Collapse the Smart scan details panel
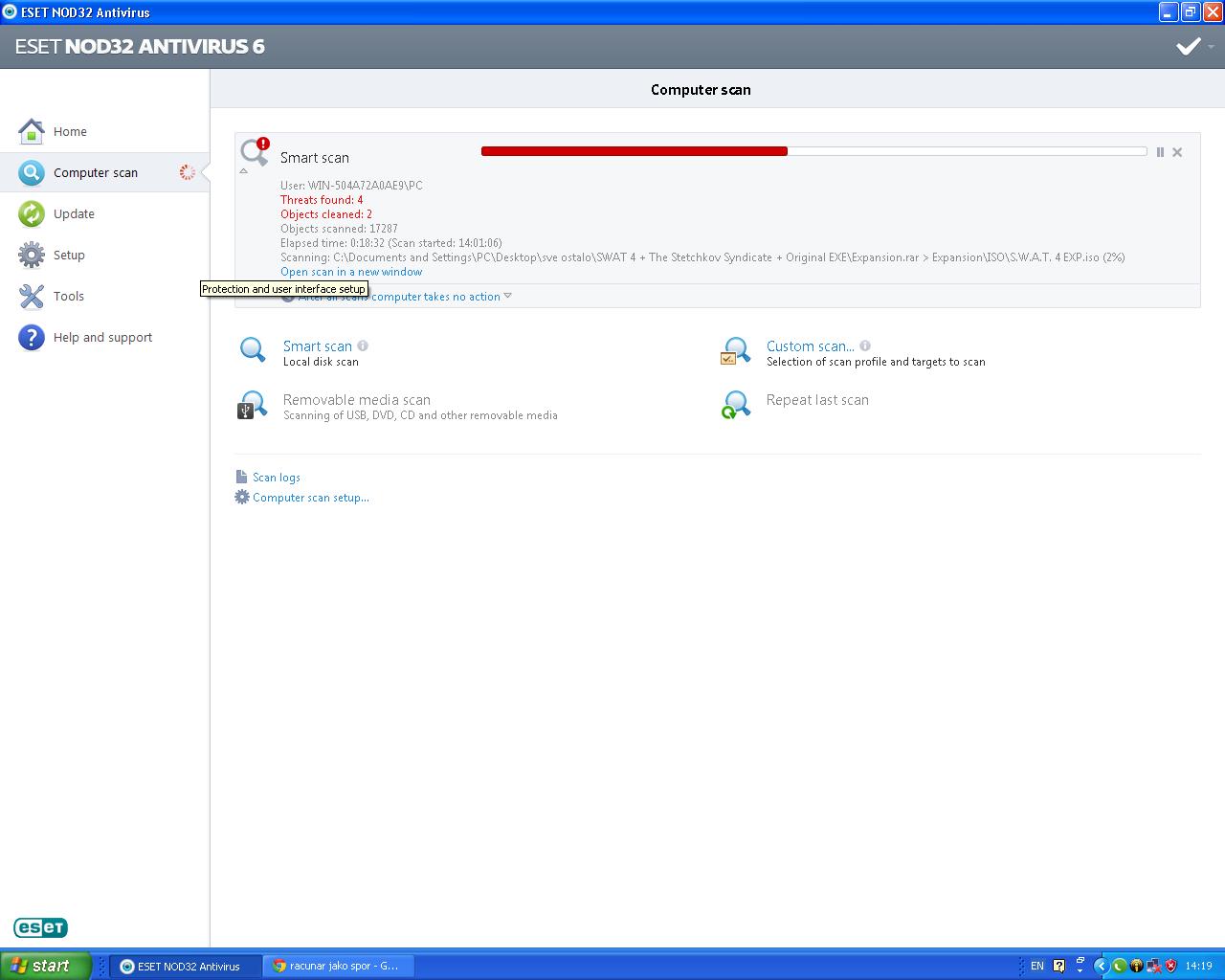Image resolution: width=1225 pixels, height=980 pixels. 243,171
